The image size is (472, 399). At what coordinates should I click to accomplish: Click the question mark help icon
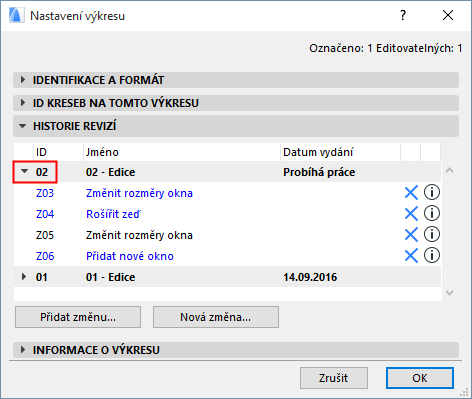[403, 15]
